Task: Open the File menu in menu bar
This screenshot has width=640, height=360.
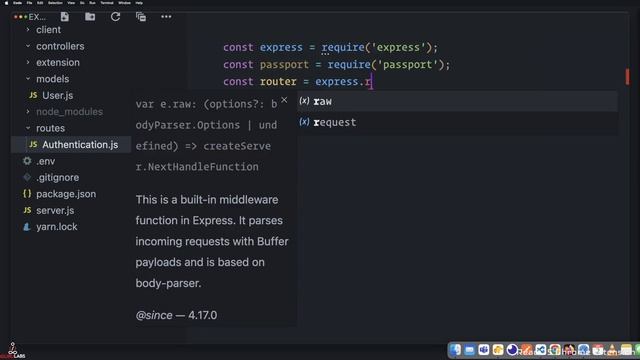Action: pyautogui.click(x=29, y=3)
